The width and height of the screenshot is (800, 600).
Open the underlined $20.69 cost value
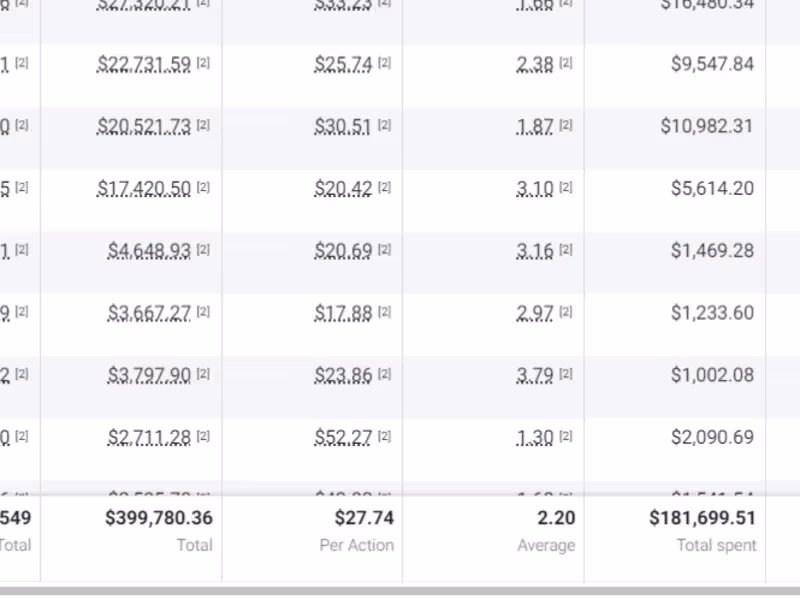[343, 250]
